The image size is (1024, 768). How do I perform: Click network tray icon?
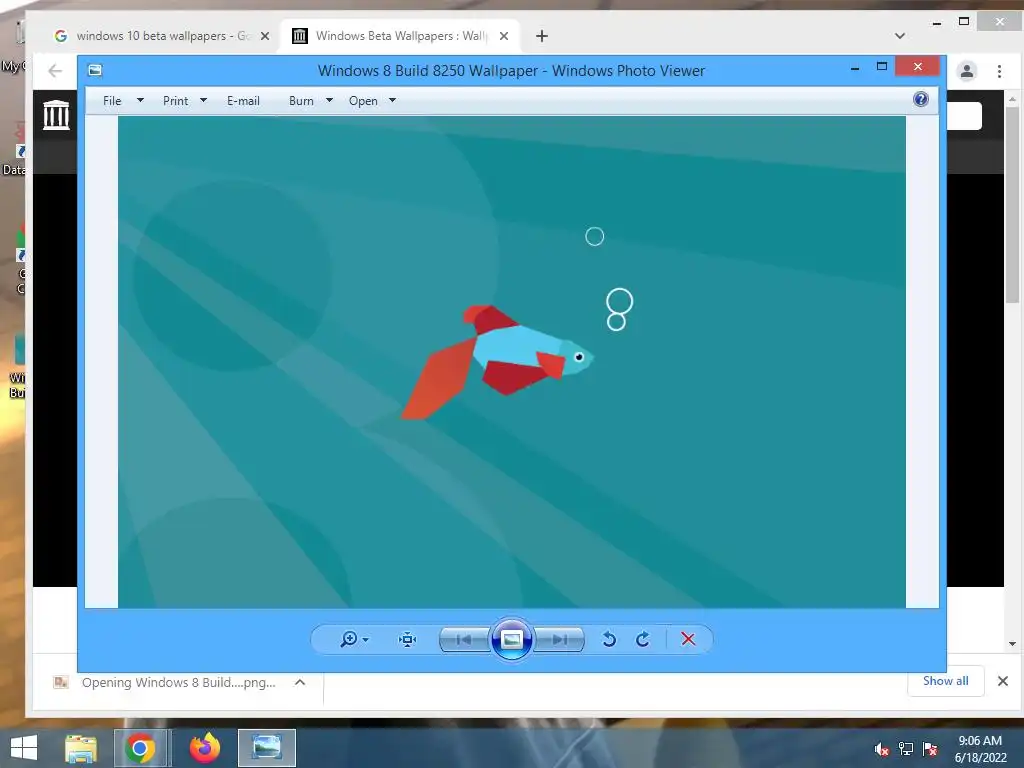[906, 749]
